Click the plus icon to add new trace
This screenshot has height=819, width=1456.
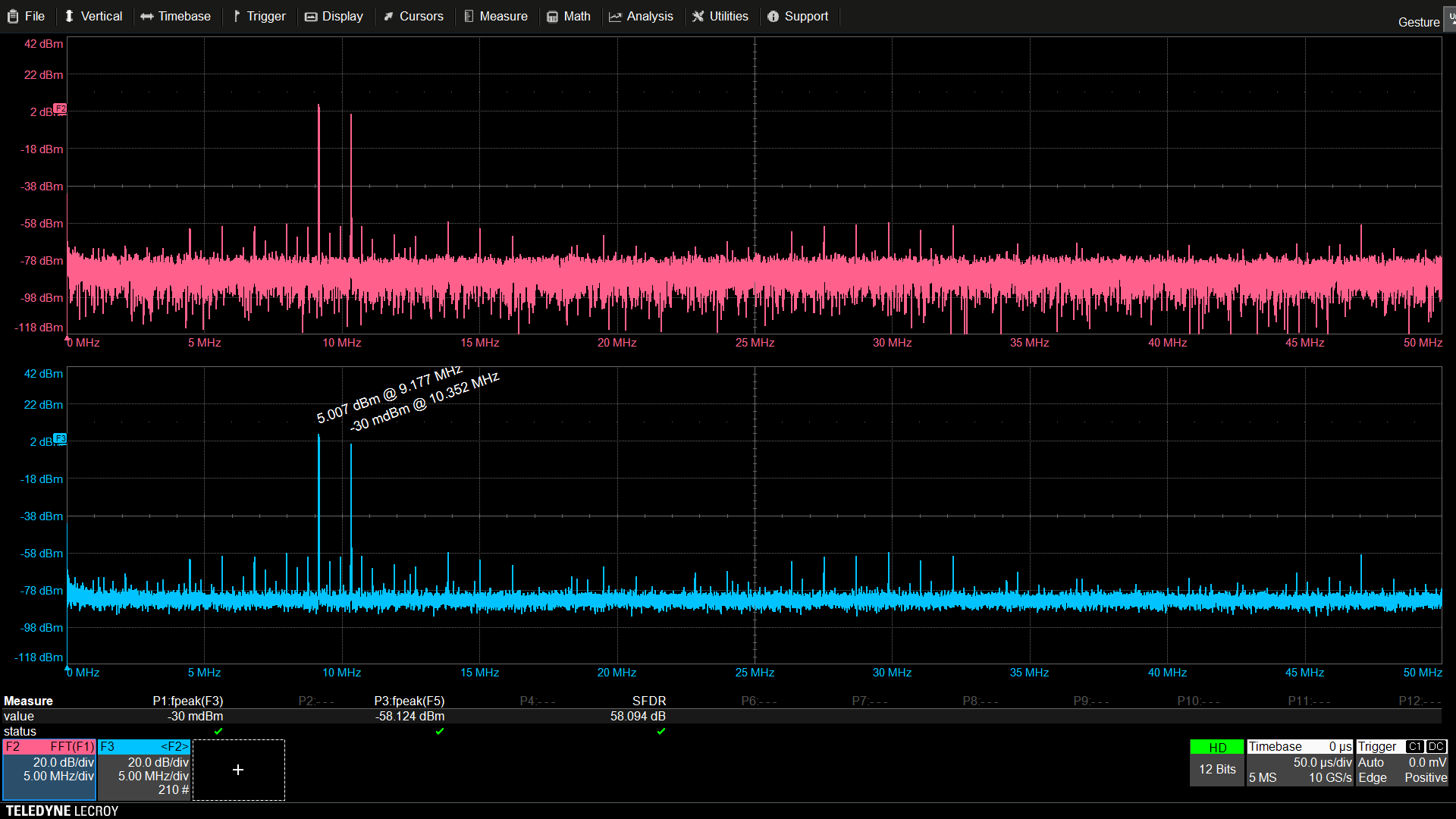[238, 770]
